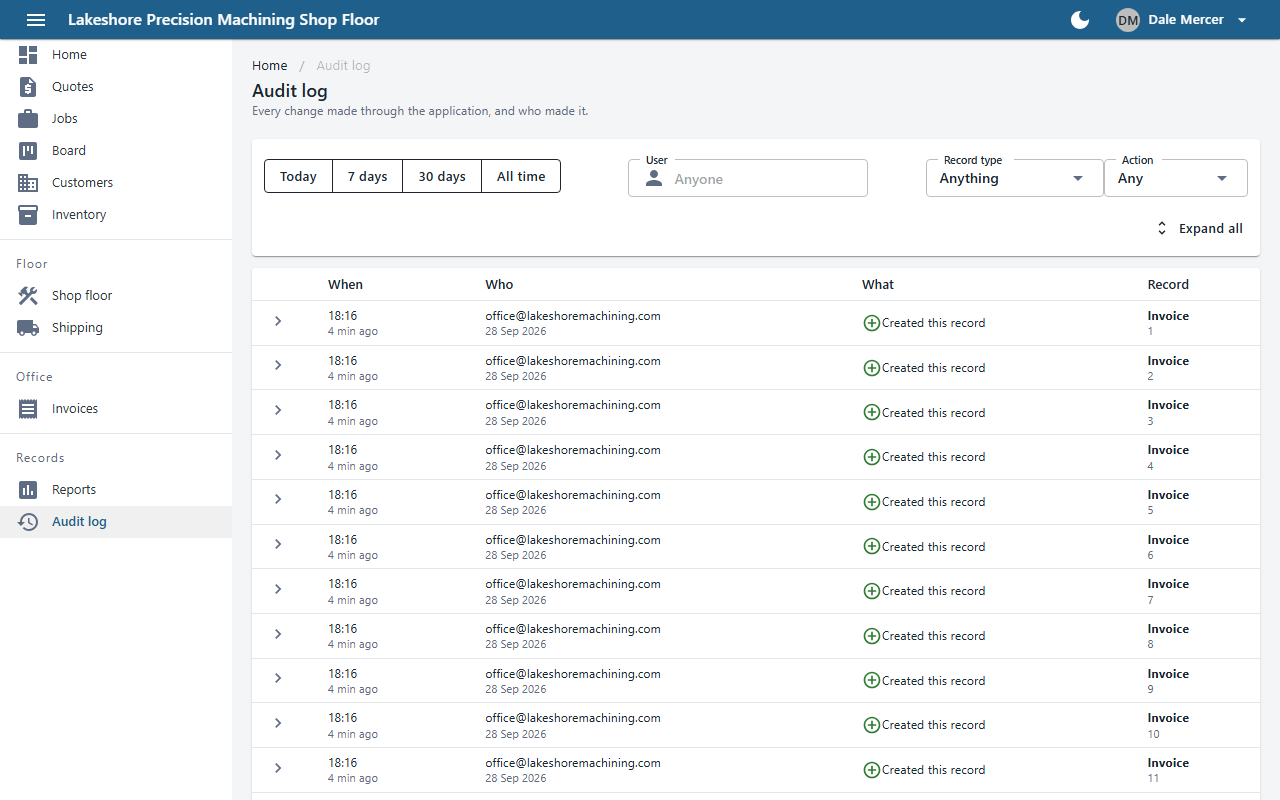Image resolution: width=1280 pixels, height=800 pixels.
Task: Filter audit log to 7 days
Action: tap(367, 176)
